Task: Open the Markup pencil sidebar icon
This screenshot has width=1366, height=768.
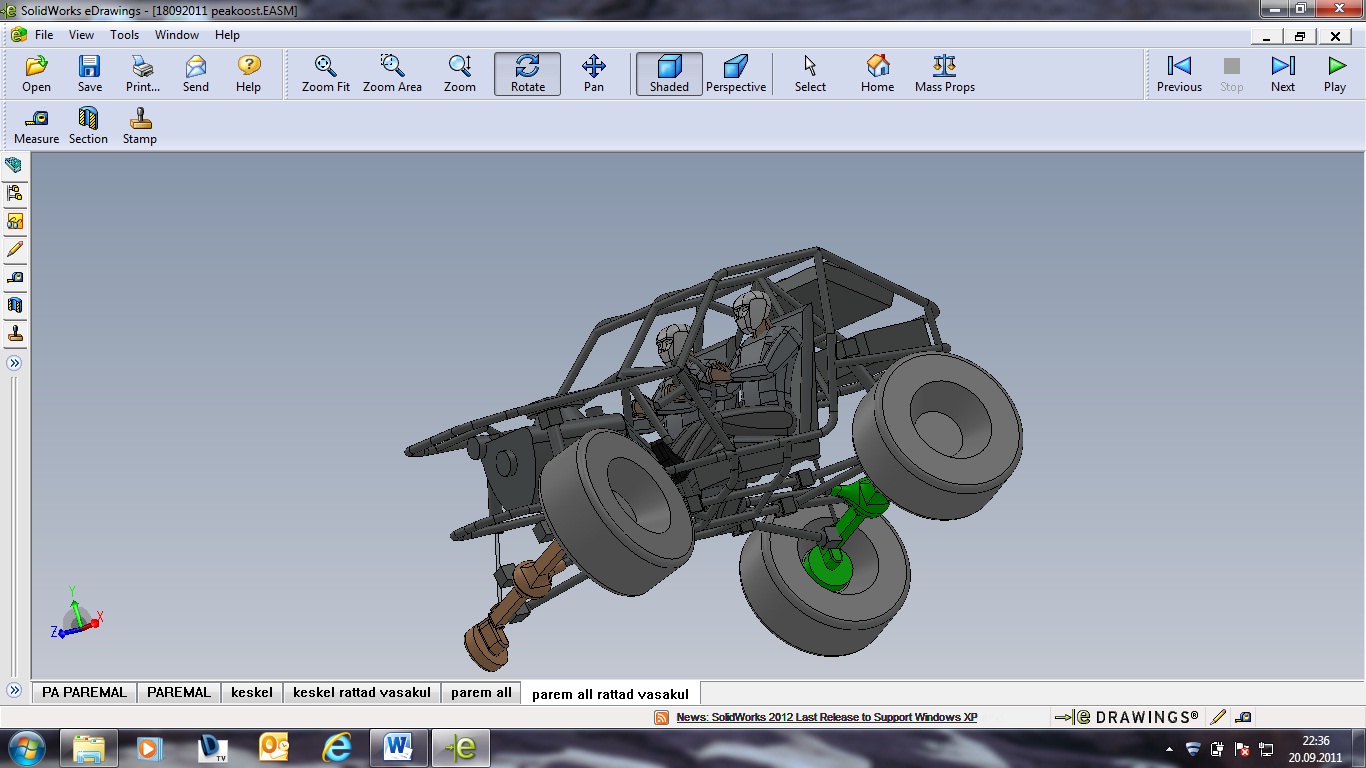Action: [x=14, y=249]
